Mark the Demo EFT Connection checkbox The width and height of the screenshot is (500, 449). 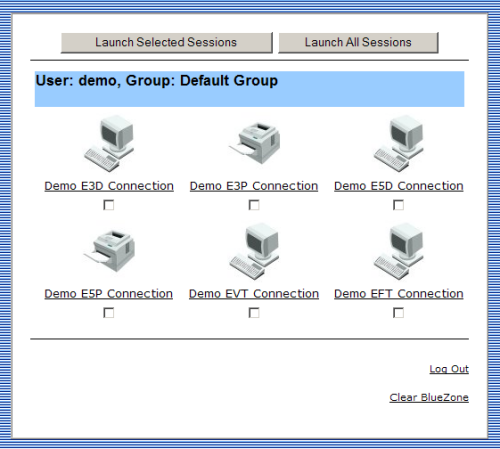[399, 313]
